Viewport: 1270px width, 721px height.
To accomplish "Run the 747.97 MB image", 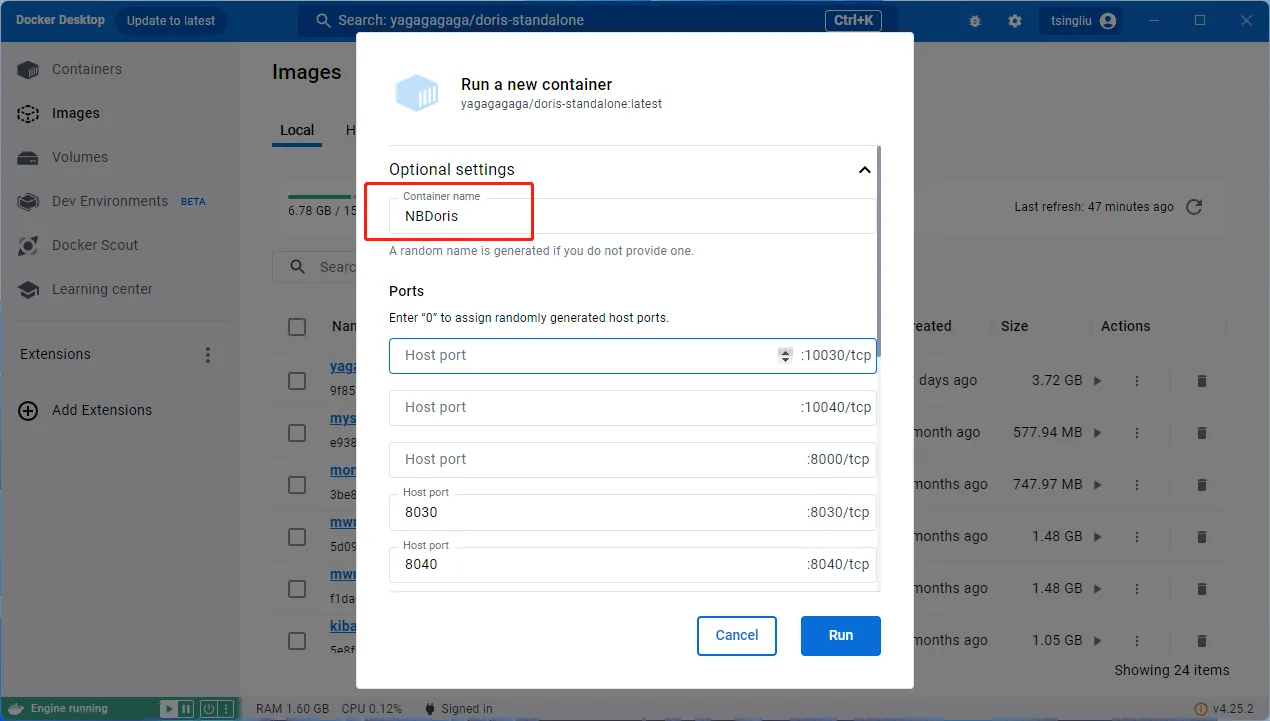I will tap(1097, 485).
